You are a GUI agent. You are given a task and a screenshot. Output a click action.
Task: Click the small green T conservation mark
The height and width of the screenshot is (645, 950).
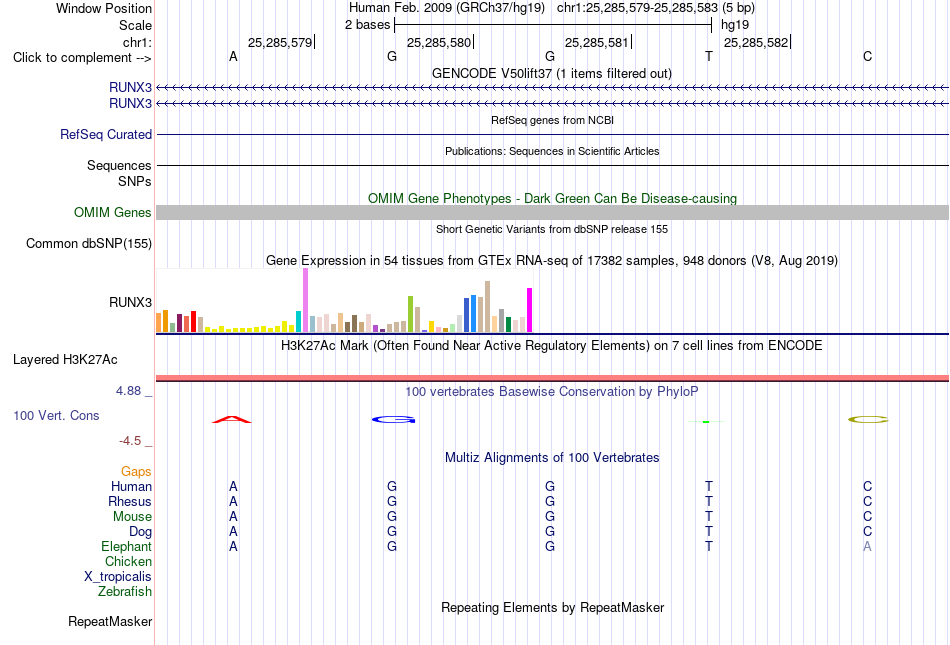[706, 422]
